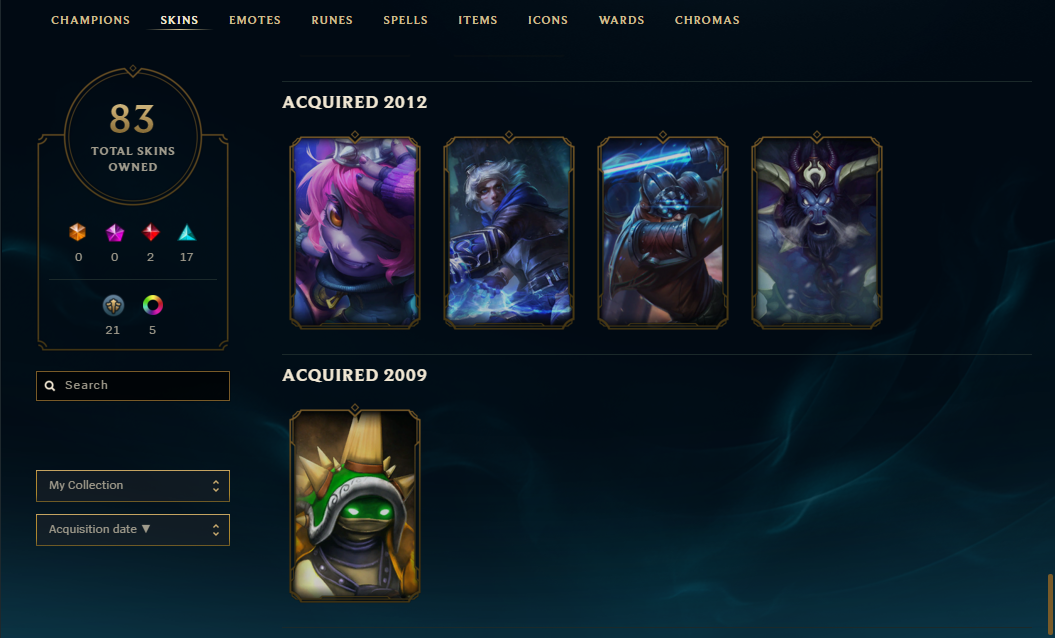
Task: Click the teal Epic skin gem icon
Action: click(x=187, y=233)
